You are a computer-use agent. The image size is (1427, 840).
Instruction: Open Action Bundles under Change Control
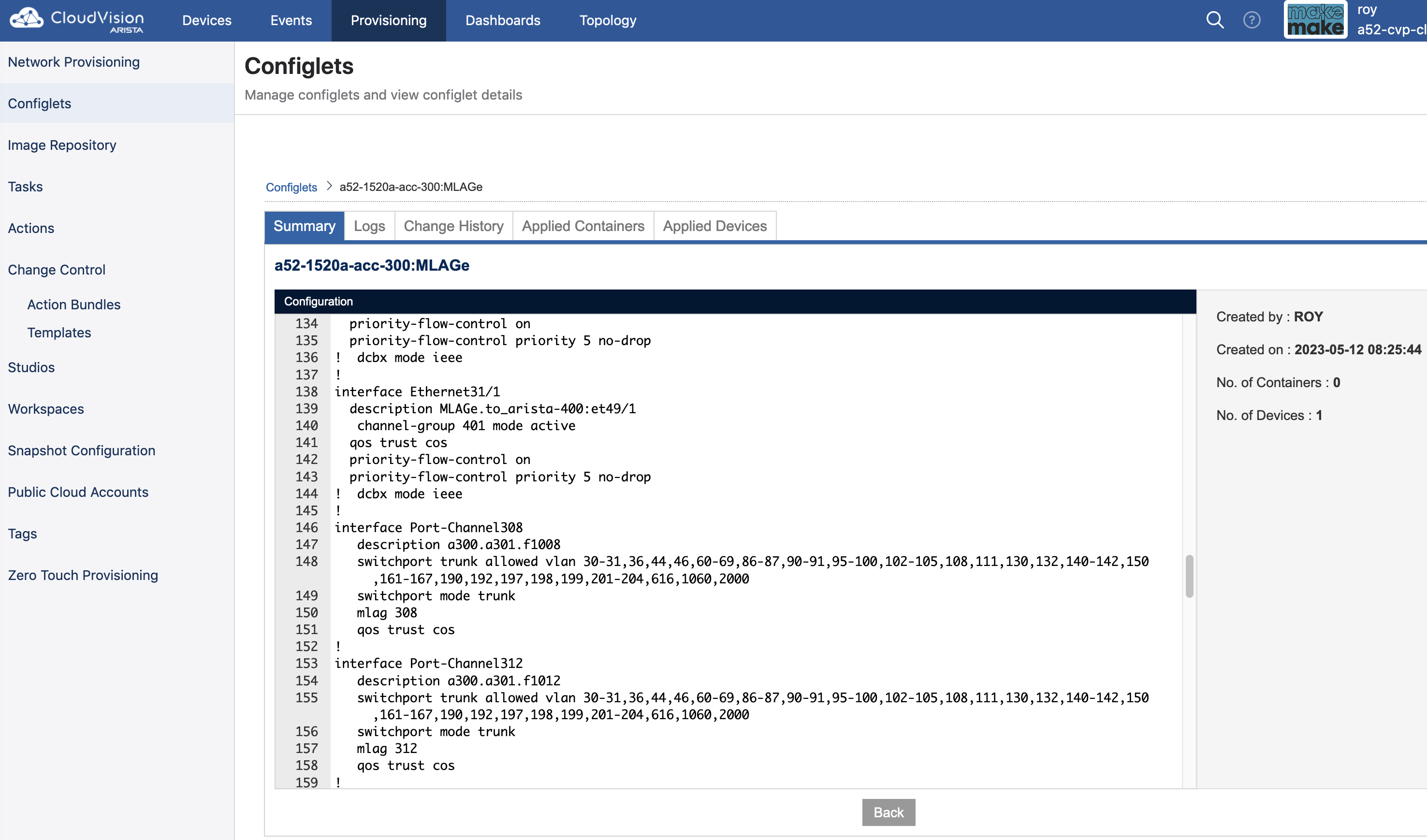73,304
